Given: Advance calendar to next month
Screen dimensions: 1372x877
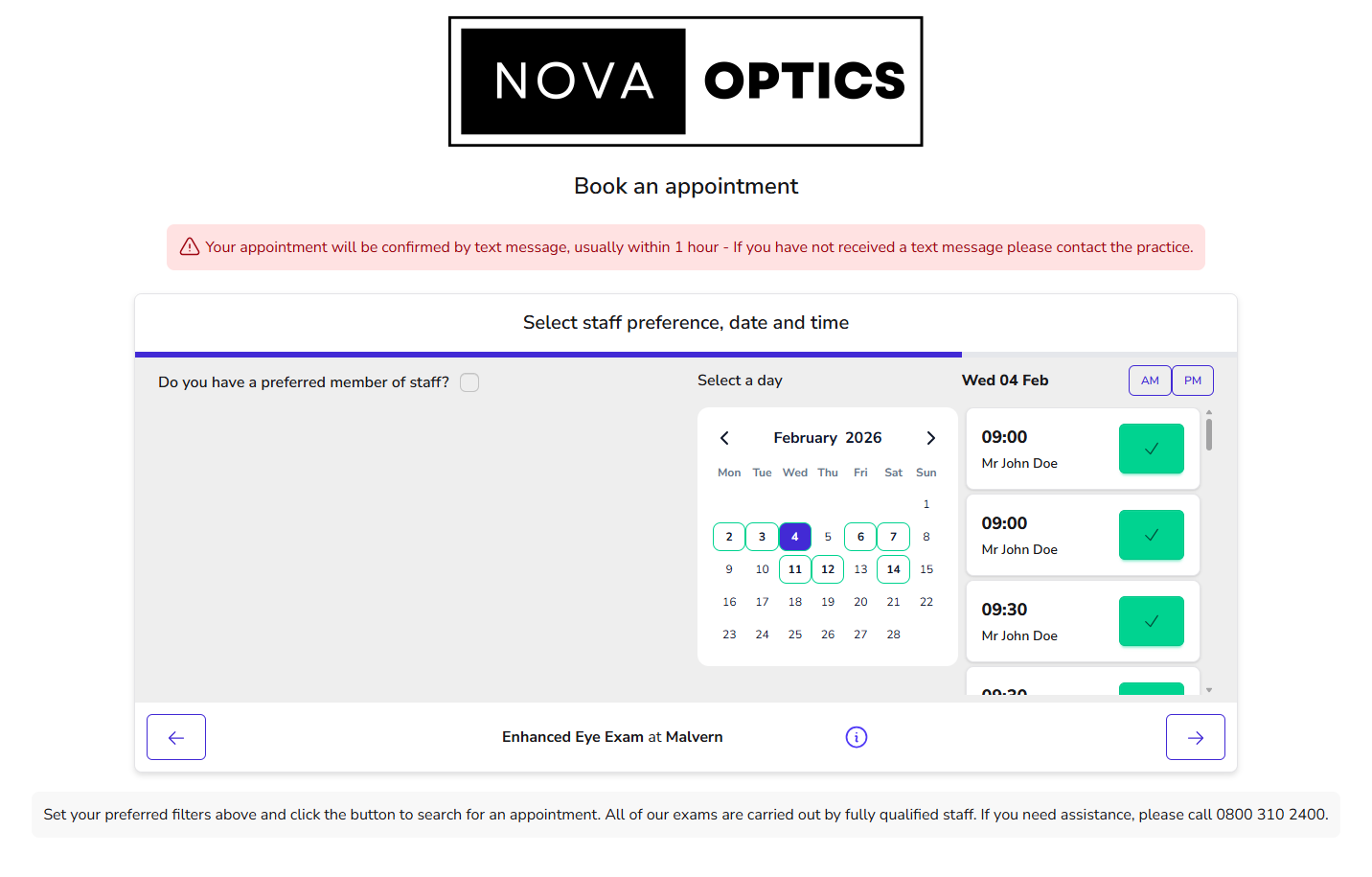Looking at the screenshot, I should tap(930, 438).
